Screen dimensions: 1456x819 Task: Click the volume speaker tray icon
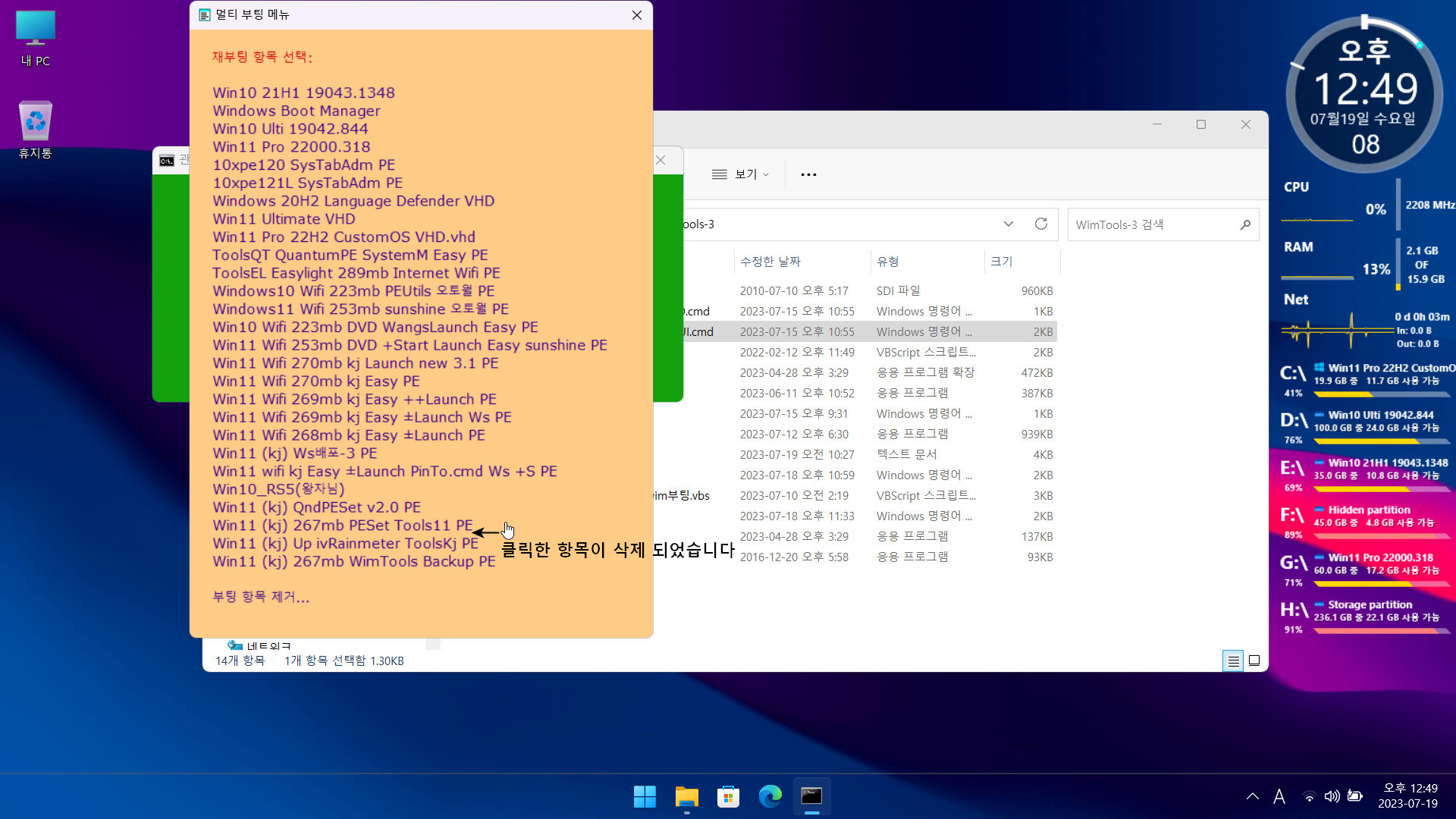[x=1332, y=796]
